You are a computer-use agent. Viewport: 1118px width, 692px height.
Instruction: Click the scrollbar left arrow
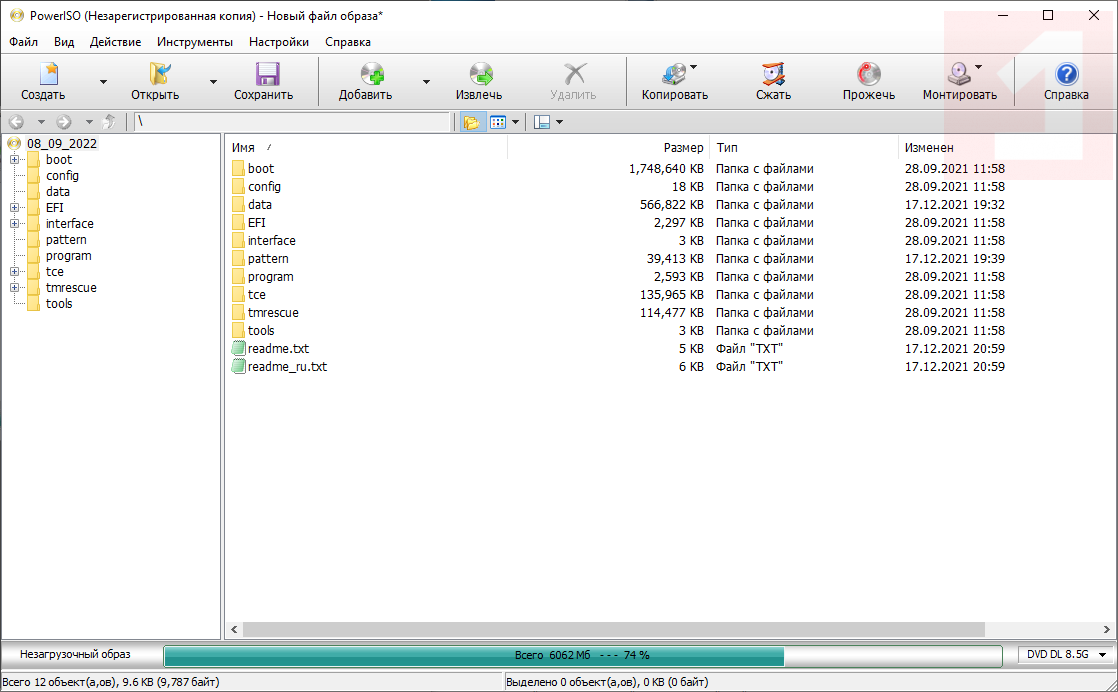[234, 629]
